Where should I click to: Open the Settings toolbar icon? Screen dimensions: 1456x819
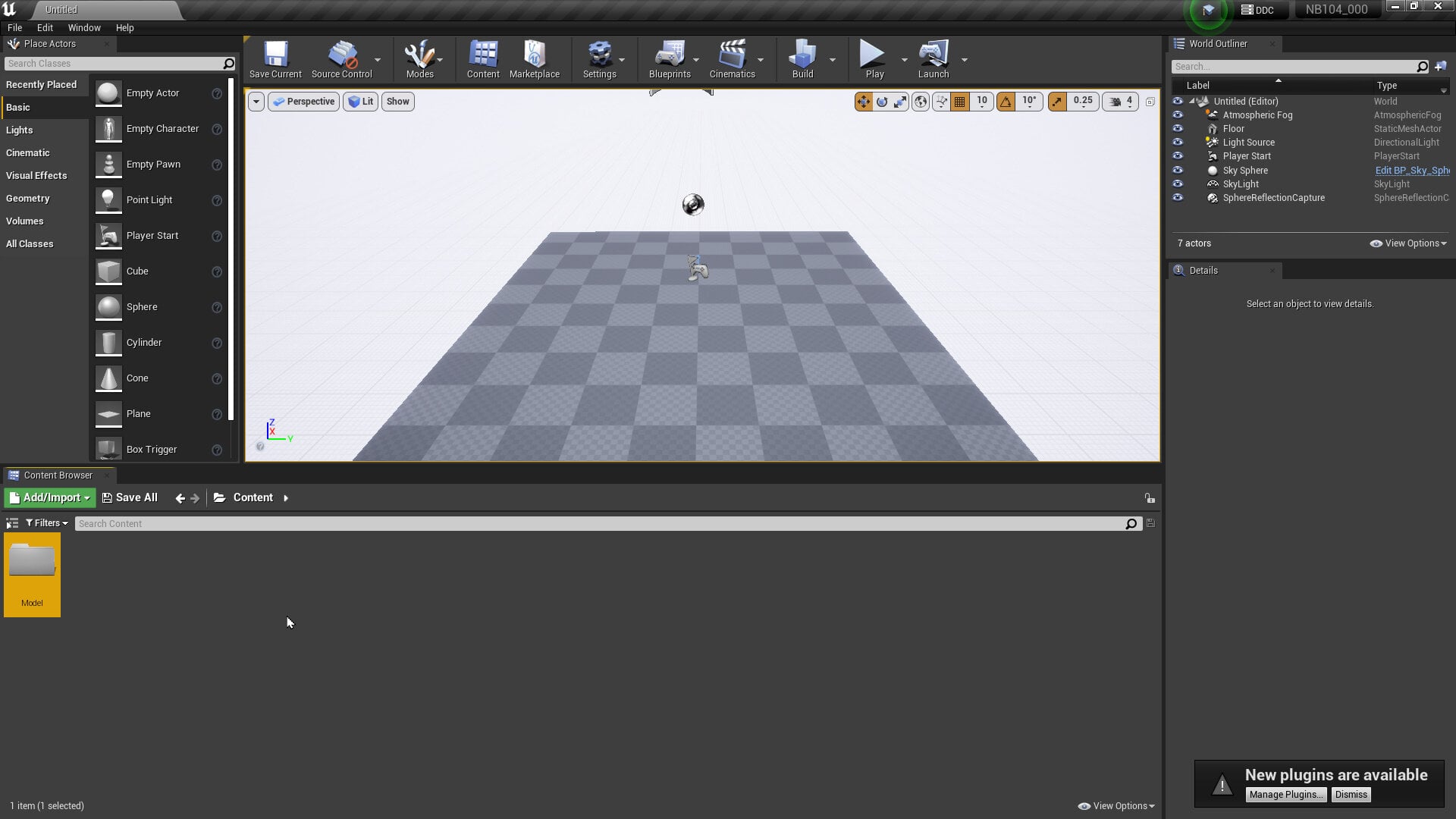[x=599, y=59]
